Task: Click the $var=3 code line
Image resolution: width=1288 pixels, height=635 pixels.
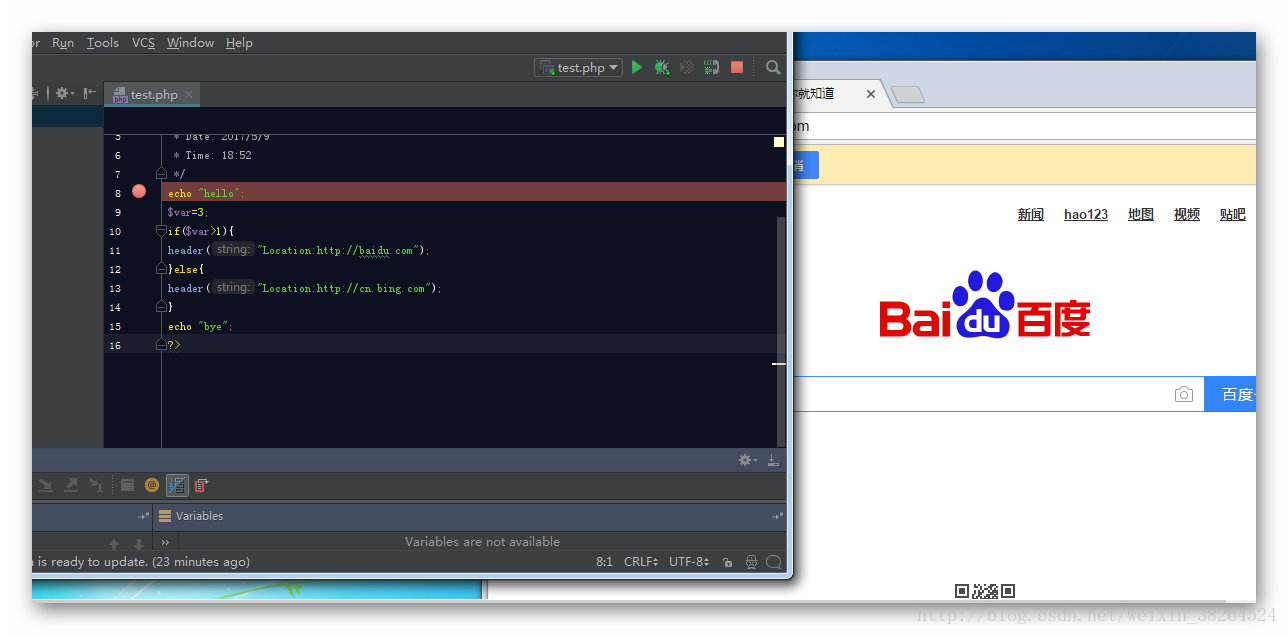Action: coord(188,212)
